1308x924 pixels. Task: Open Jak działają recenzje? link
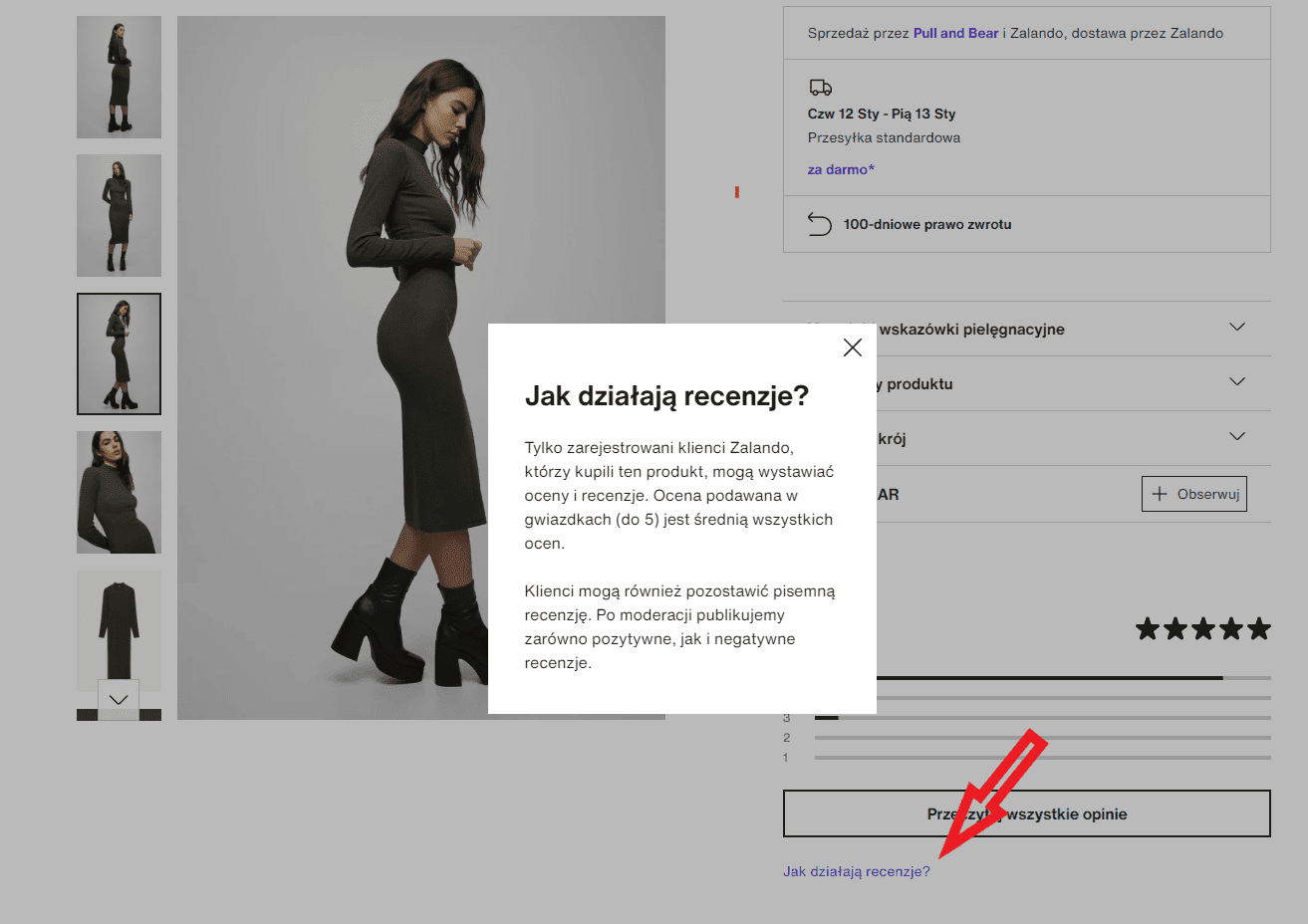point(857,871)
